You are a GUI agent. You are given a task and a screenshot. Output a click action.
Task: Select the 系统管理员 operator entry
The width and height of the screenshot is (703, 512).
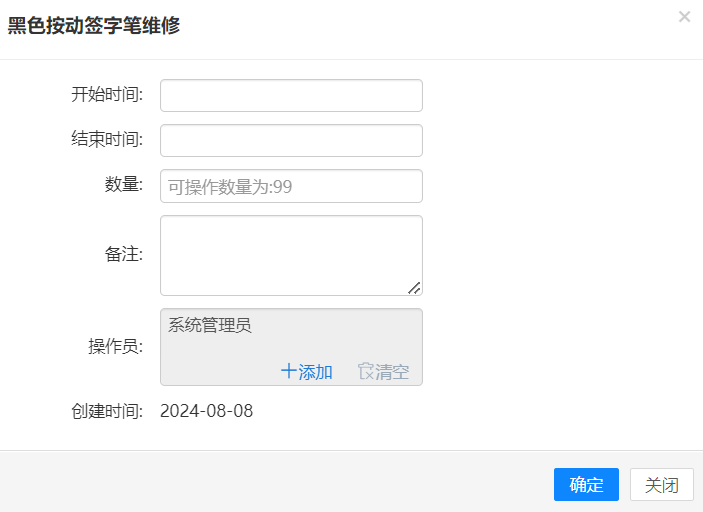tap(210, 325)
